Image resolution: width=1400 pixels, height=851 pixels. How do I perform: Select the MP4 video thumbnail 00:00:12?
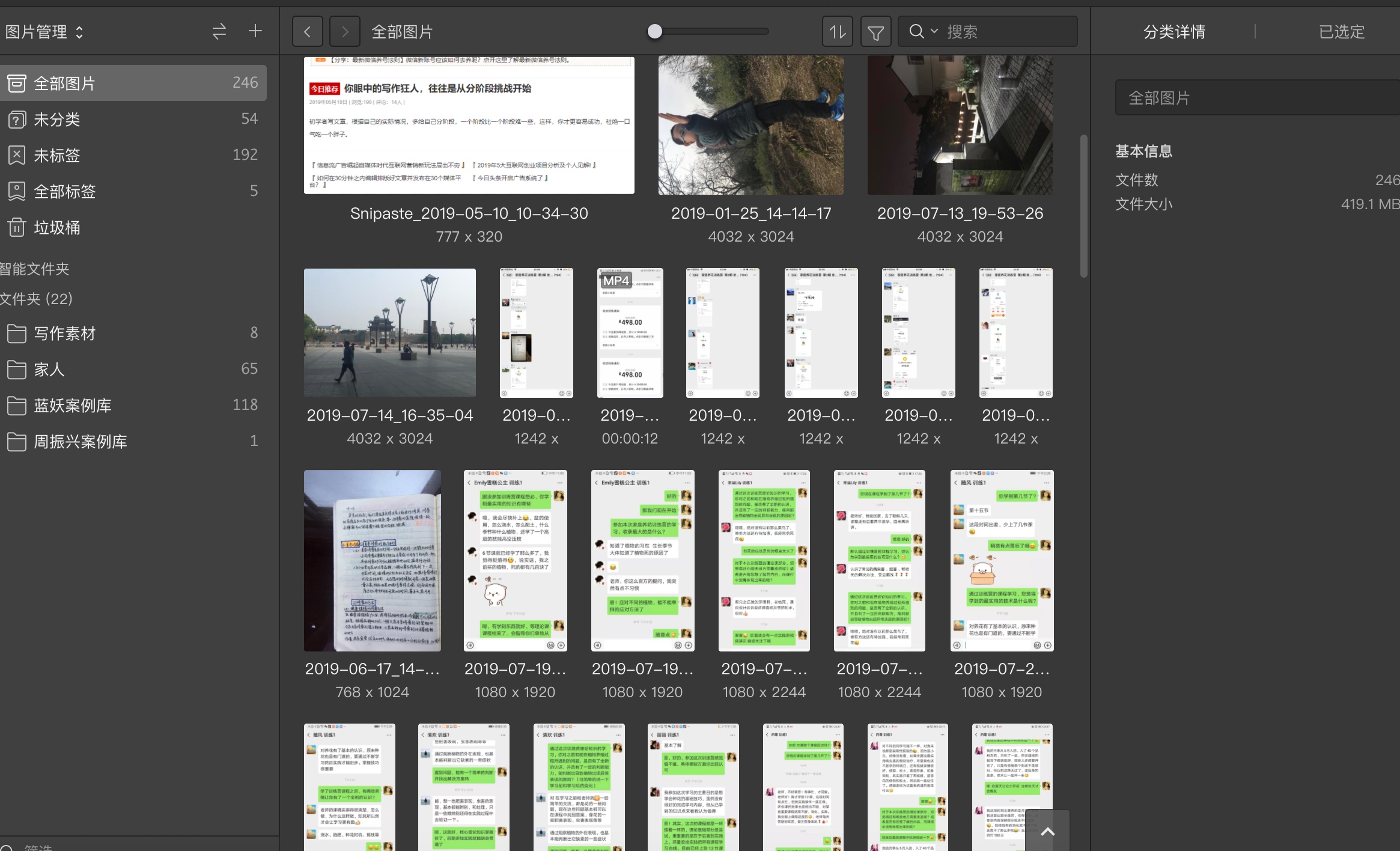[x=630, y=333]
